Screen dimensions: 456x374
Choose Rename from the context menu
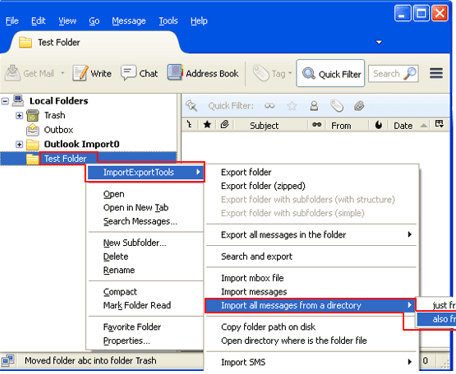click(x=119, y=270)
